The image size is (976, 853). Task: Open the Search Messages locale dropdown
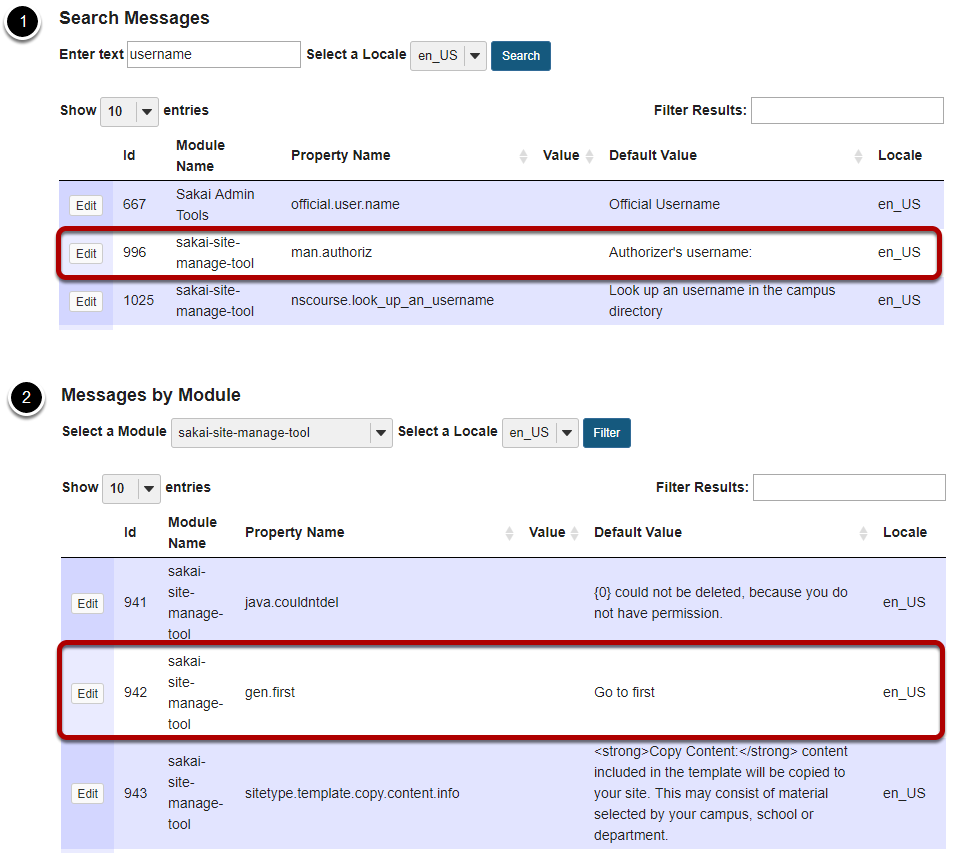point(448,56)
